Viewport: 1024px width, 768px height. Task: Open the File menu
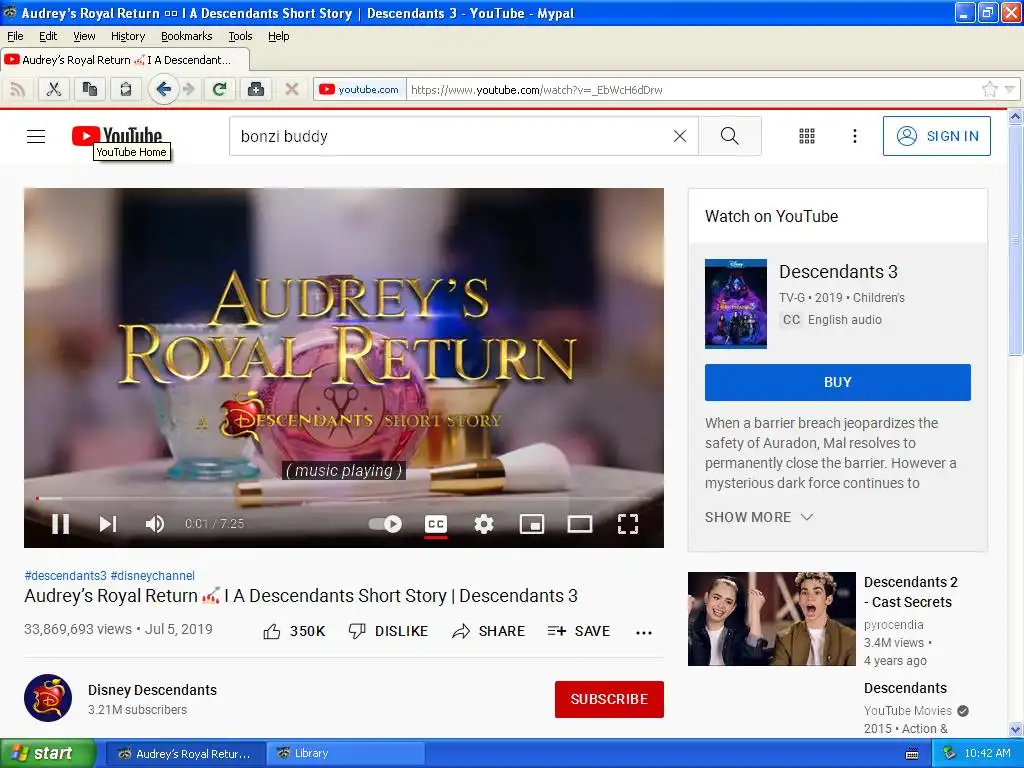pyautogui.click(x=15, y=36)
